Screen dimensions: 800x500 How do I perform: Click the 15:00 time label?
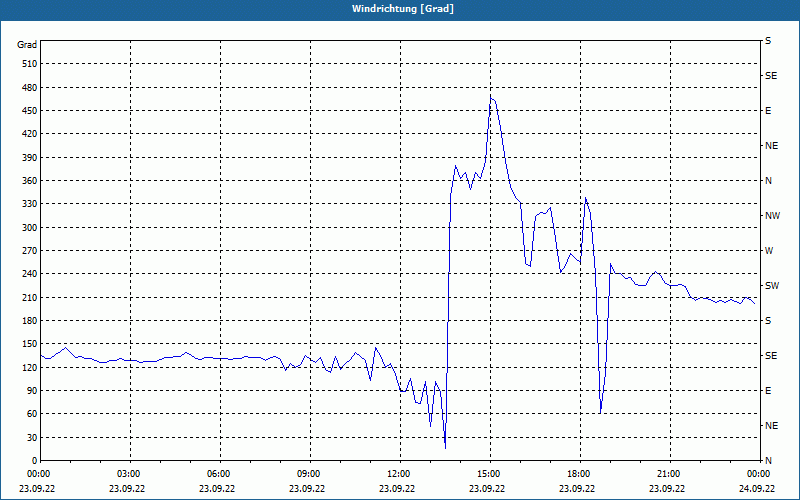click(x=490, y=474)
